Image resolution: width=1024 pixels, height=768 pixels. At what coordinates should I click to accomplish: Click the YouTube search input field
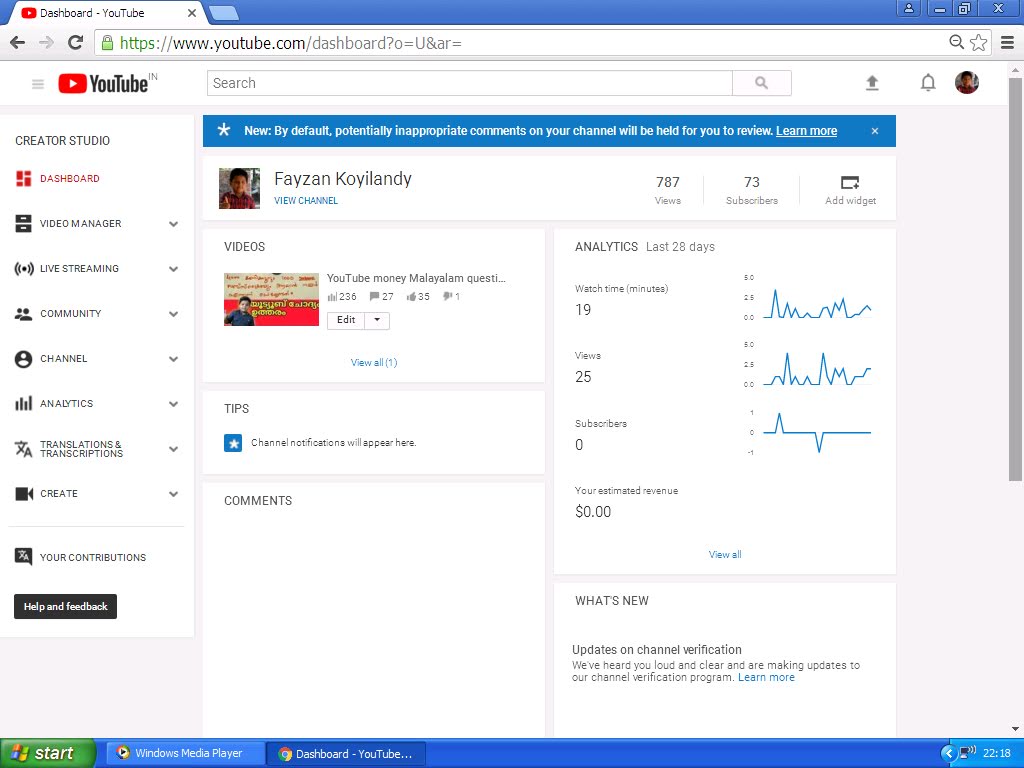click(470, 83)
